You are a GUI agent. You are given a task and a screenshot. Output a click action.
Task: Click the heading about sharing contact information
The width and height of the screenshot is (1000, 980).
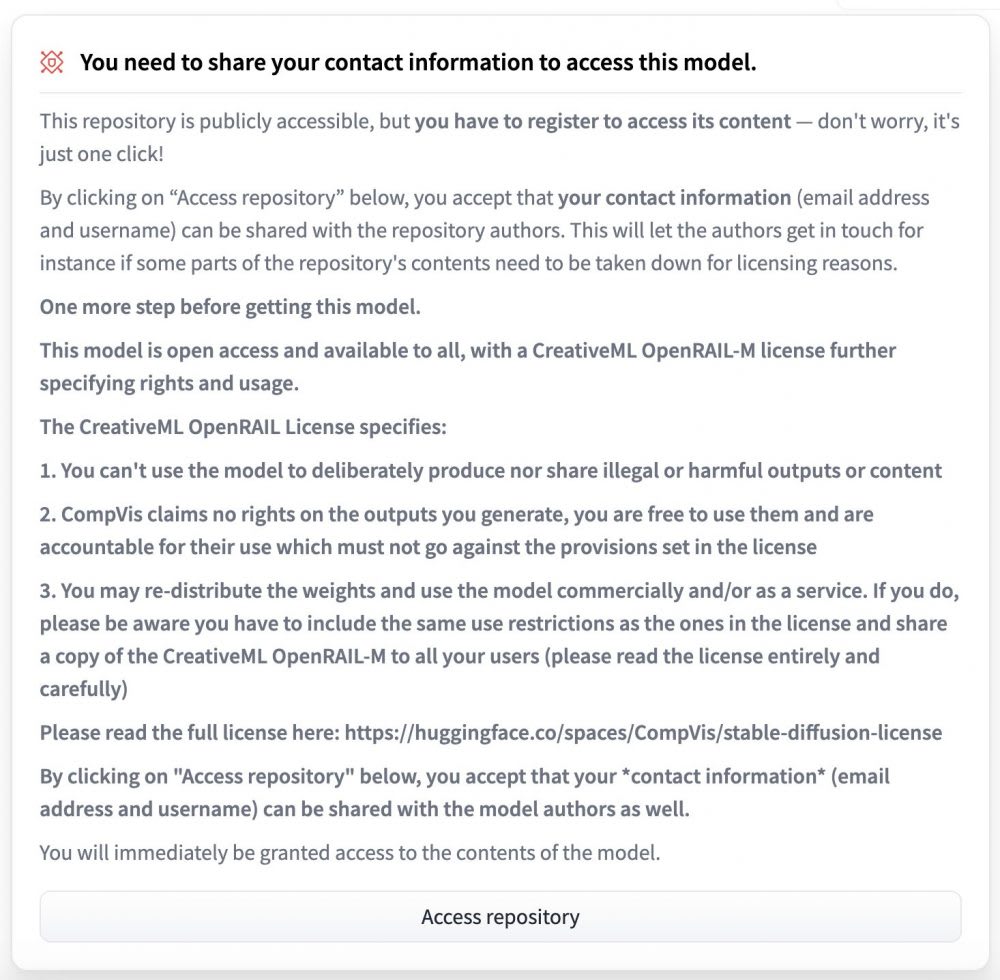pos(418,62)
